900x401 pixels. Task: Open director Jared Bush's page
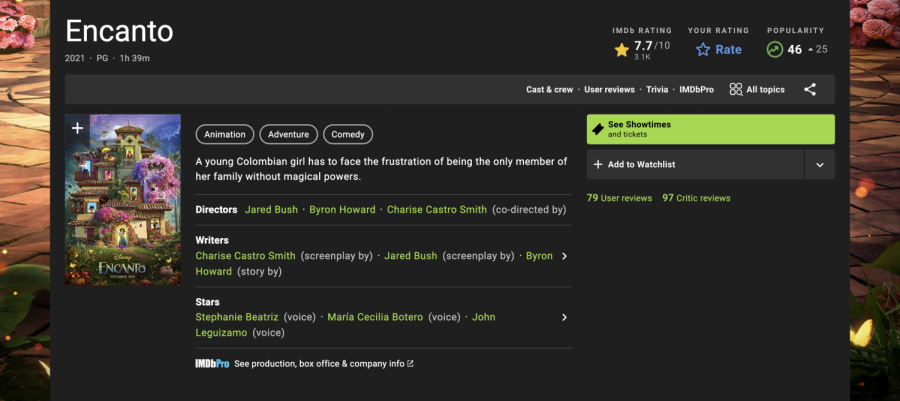tap(271, 209)
